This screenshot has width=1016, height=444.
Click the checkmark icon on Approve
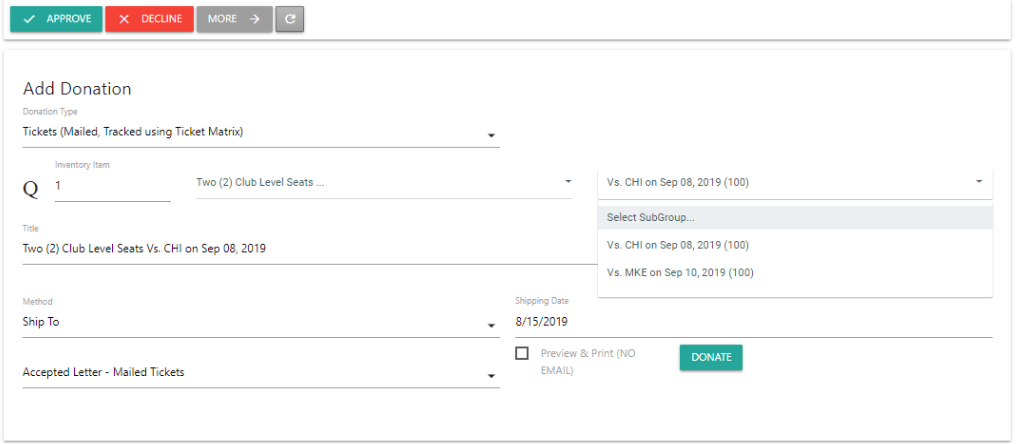pyautogui.click(x=29, y=19)
